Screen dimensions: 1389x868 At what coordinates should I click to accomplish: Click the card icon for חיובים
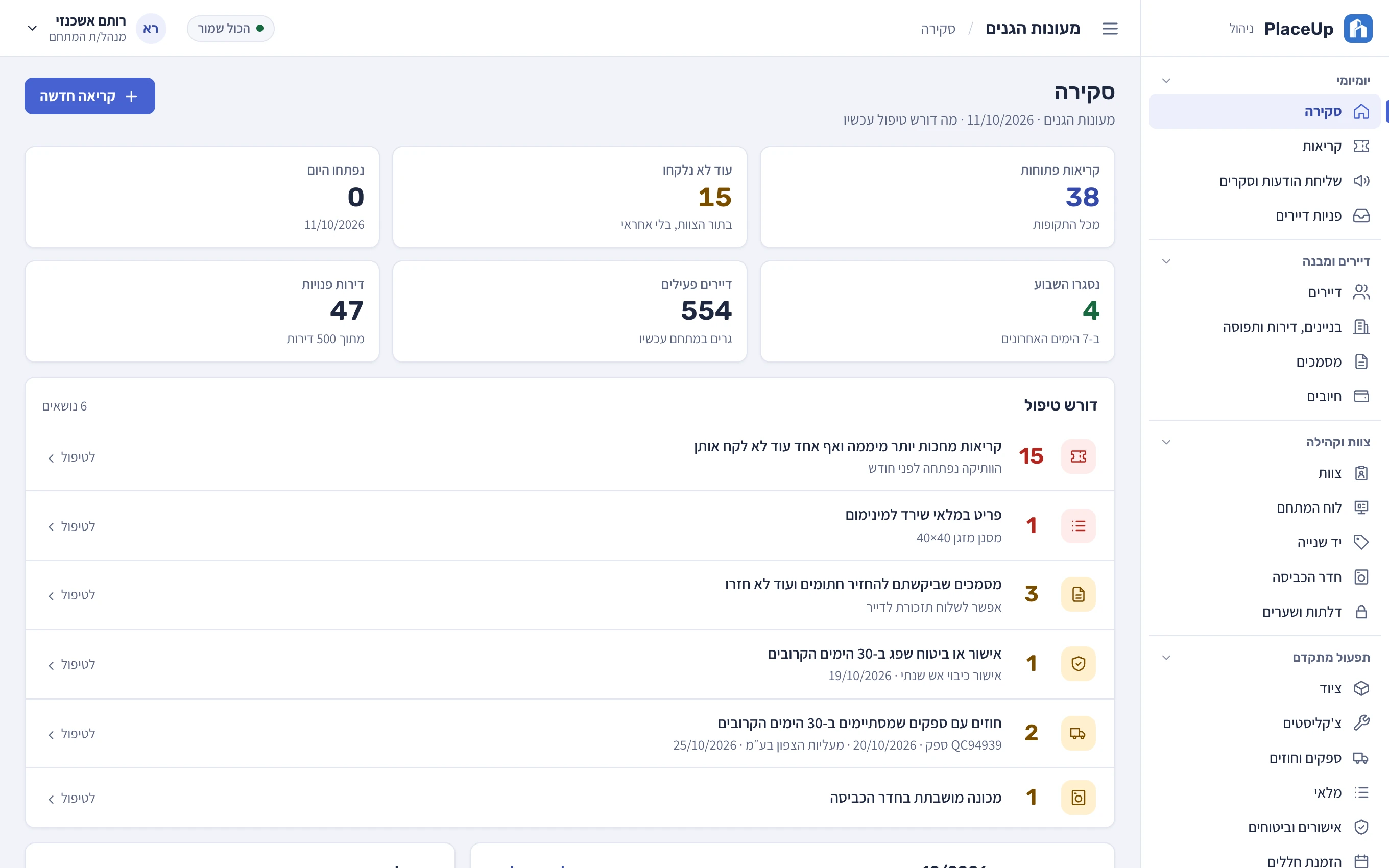coord(1361,396)
